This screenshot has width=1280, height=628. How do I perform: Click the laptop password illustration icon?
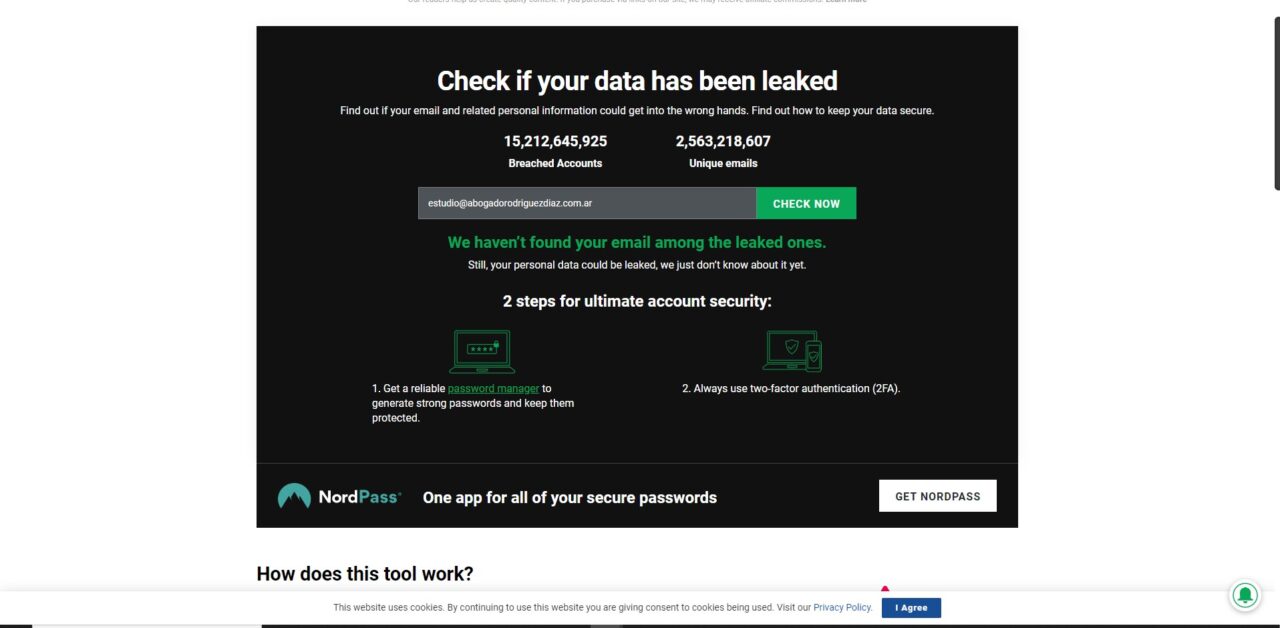point(482,351)
